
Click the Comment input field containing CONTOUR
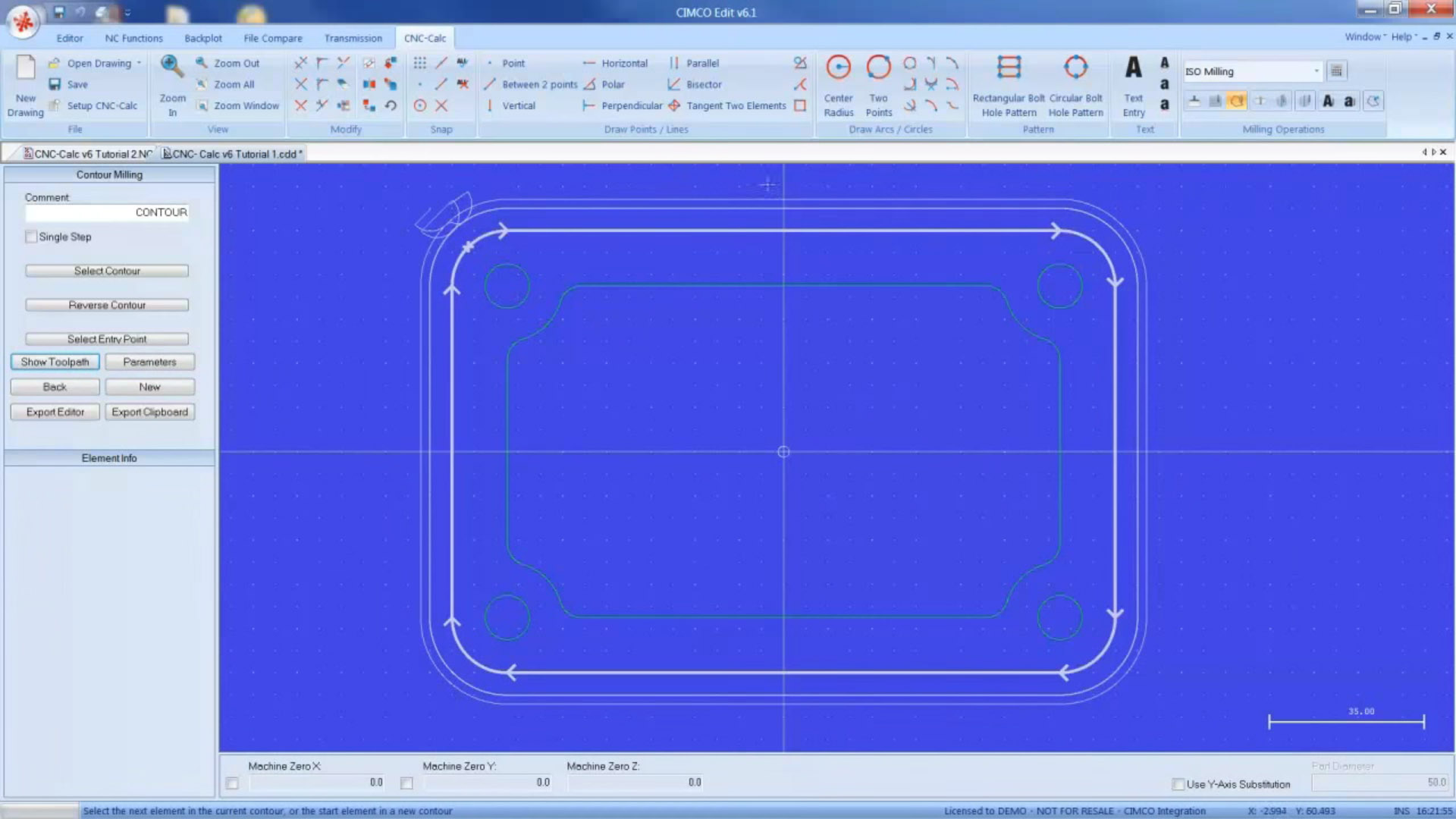click(x=107, y=212)
